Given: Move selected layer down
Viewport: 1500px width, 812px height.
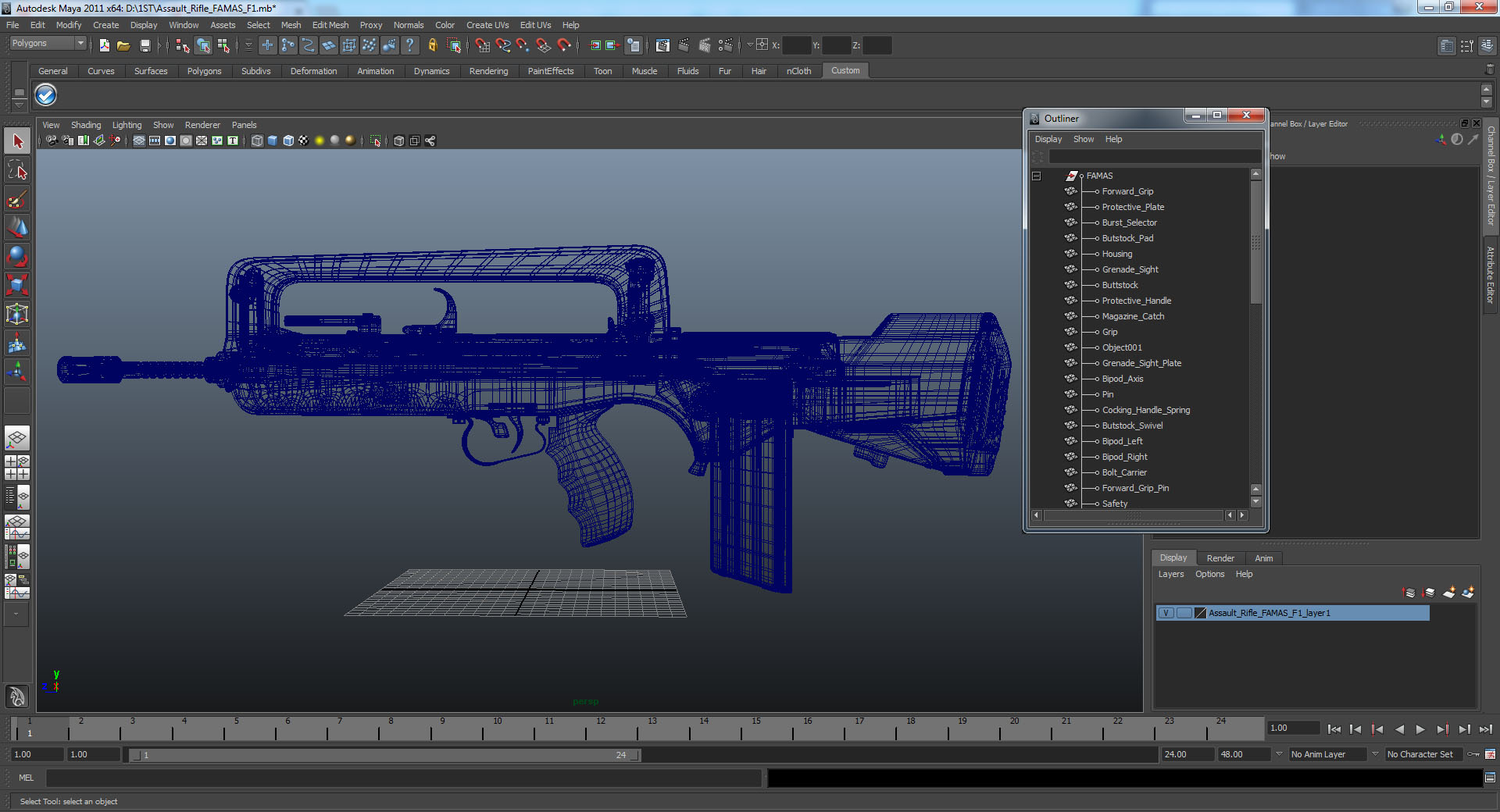Looking at the screenshot, I should pos(1429,593).
